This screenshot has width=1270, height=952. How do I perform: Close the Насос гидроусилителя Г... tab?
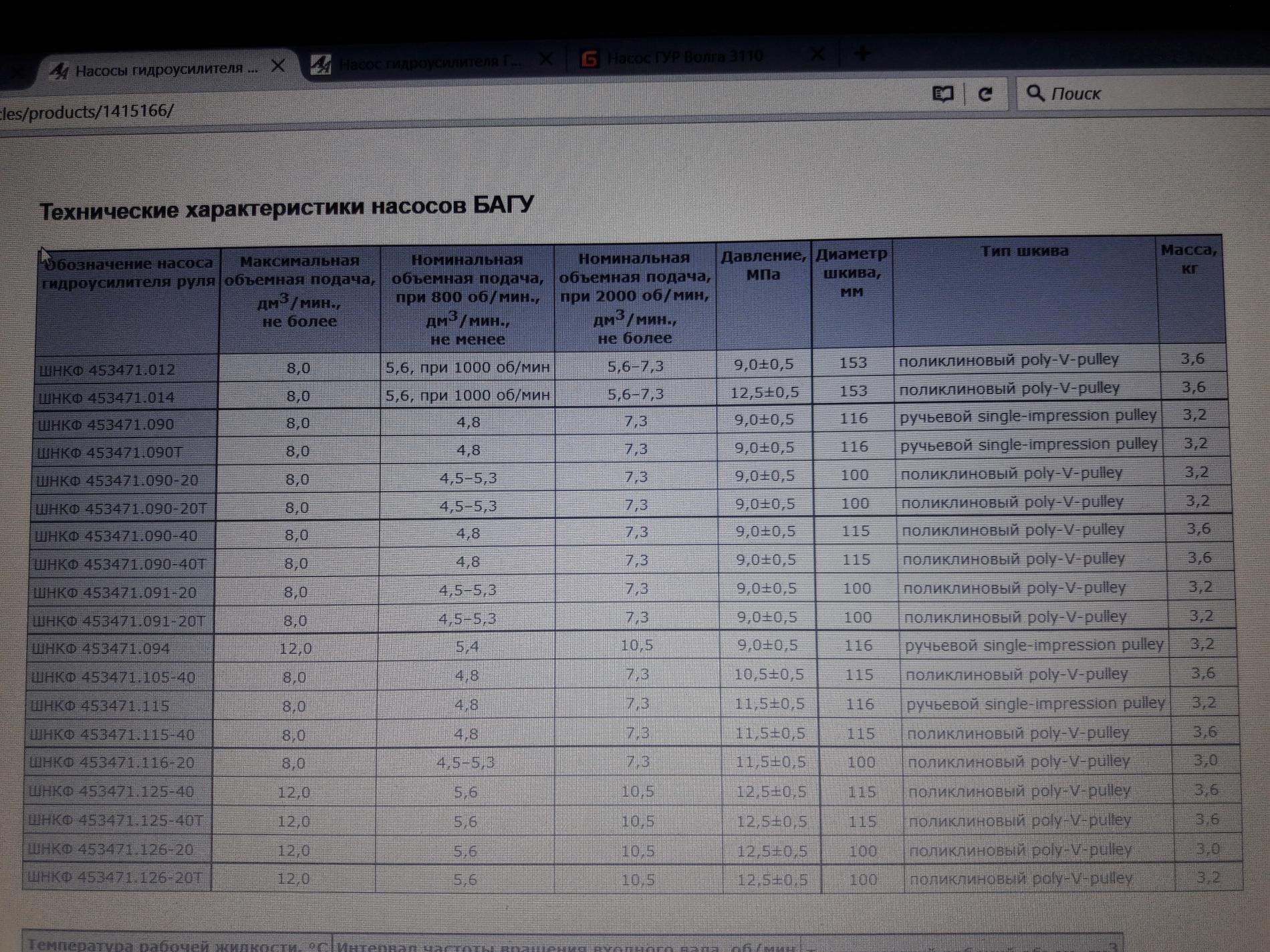tap(545, 59)
